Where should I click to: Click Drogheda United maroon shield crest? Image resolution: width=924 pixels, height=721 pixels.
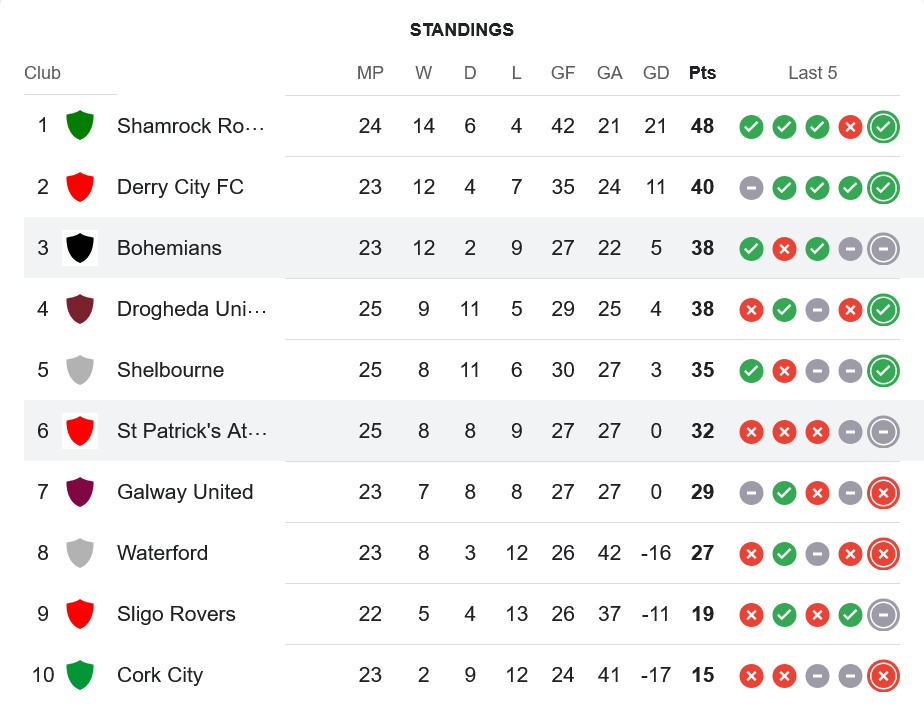coord(80,309)
